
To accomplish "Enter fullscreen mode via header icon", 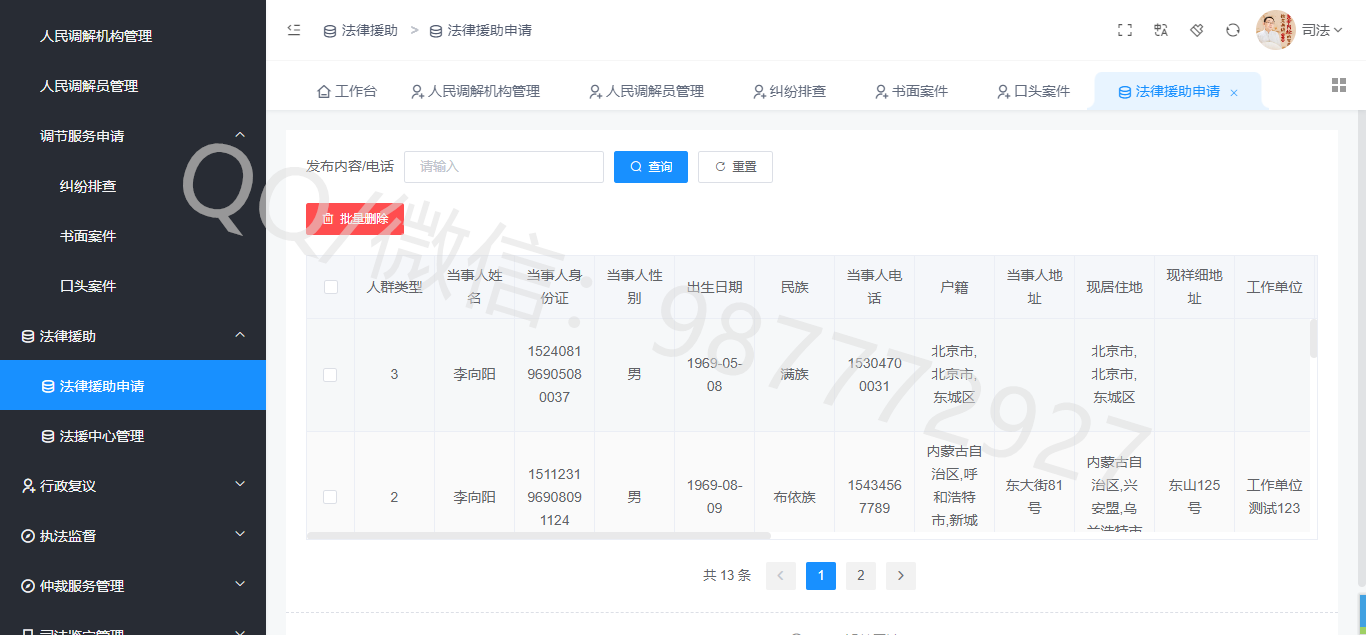I will 1125,30.
